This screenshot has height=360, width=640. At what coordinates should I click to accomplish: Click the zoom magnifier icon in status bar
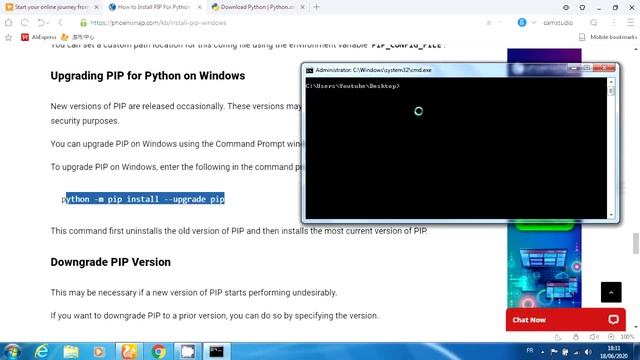(611, 337)
